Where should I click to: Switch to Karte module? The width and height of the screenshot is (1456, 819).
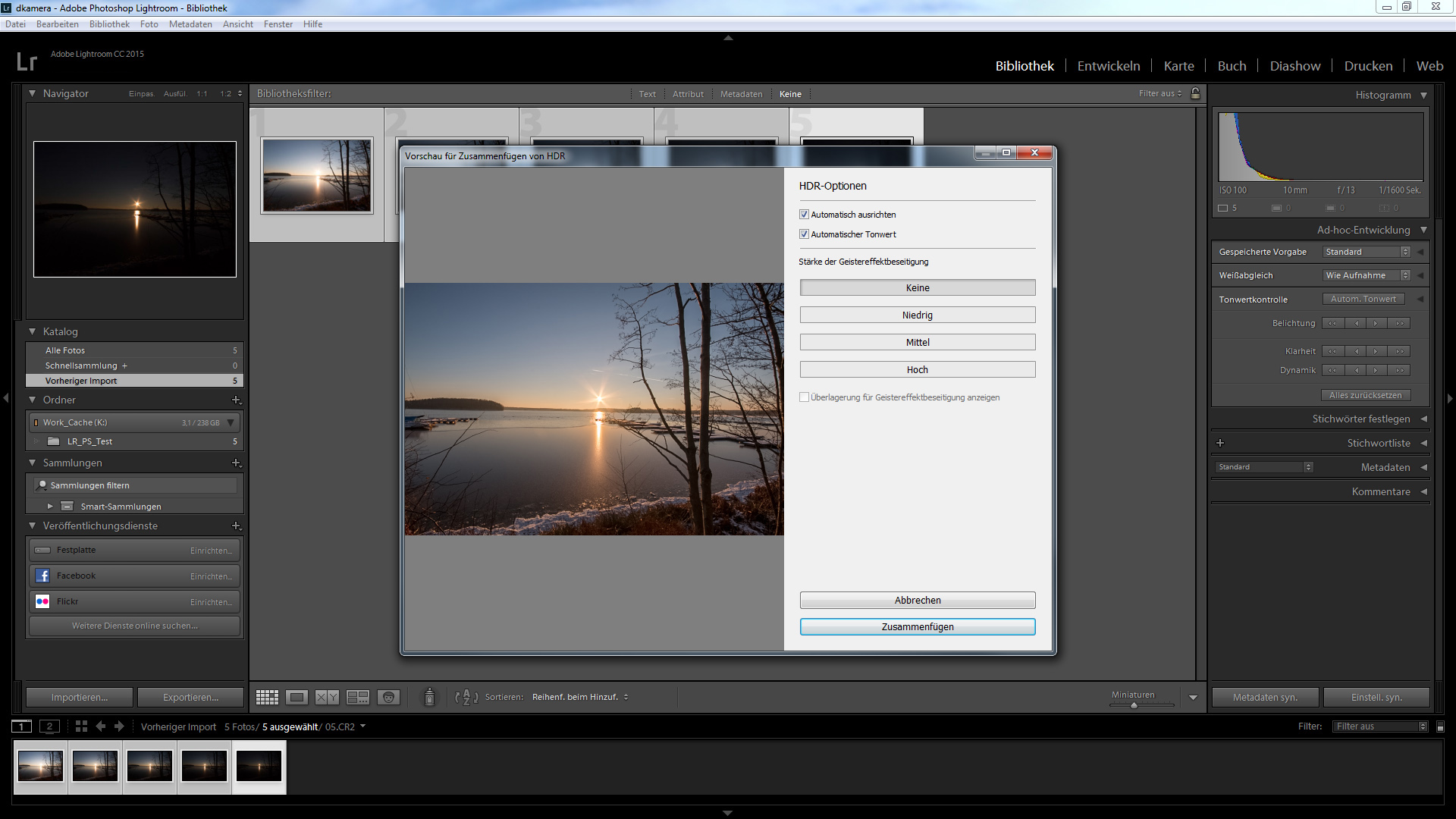tap(1178, 66)
